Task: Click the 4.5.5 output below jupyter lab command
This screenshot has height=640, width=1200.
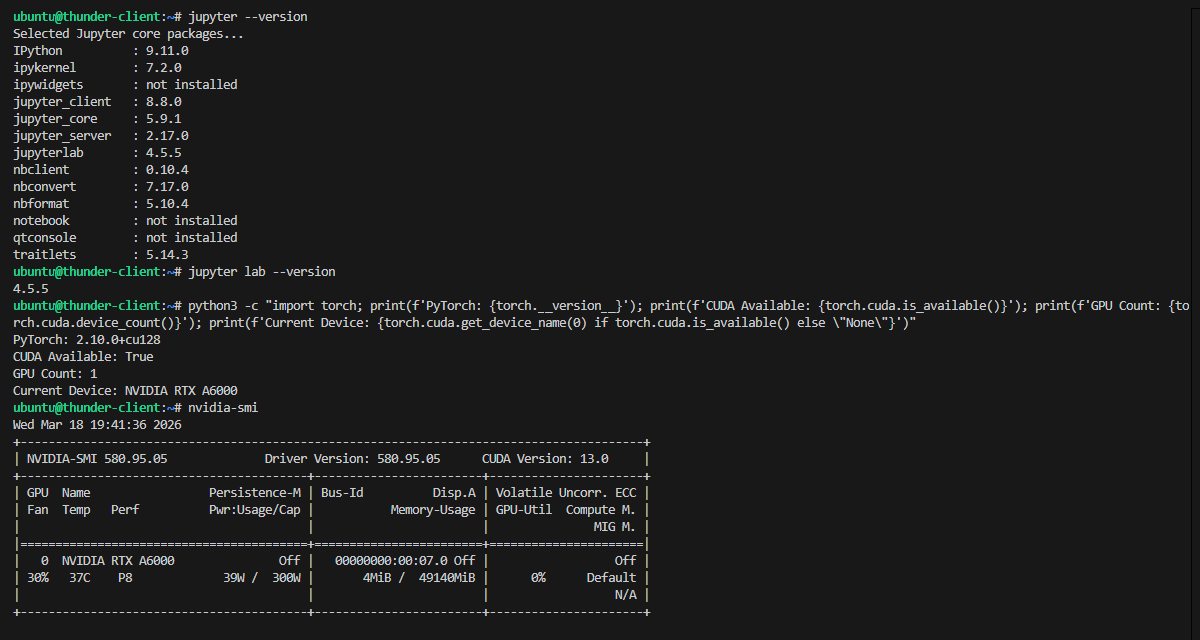Action: point(31,289)
